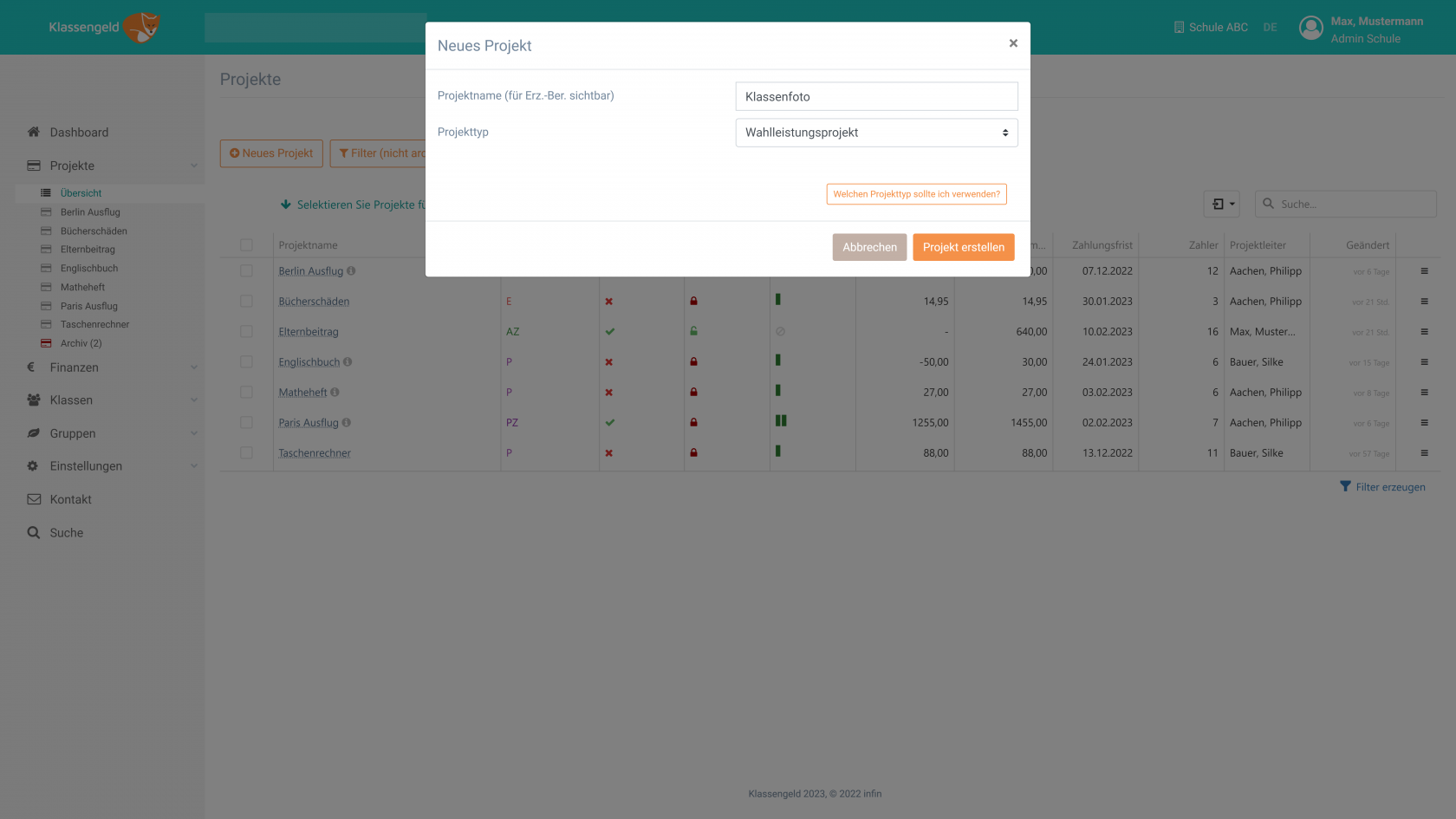Toggle checkbox for Taschenrechner row
The height and width of the screenshot is (819, 1456).
pyautogui.click(x=247, y=453)
